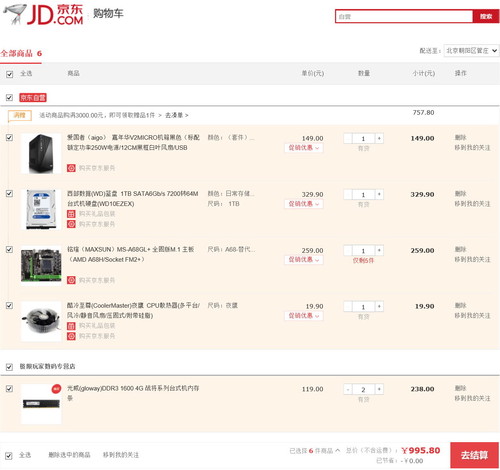The width and height of the screenshot is (500, 470).
Task: Click JD service icon under CoolerMaster cooler
Action: (x=71, y=336)
